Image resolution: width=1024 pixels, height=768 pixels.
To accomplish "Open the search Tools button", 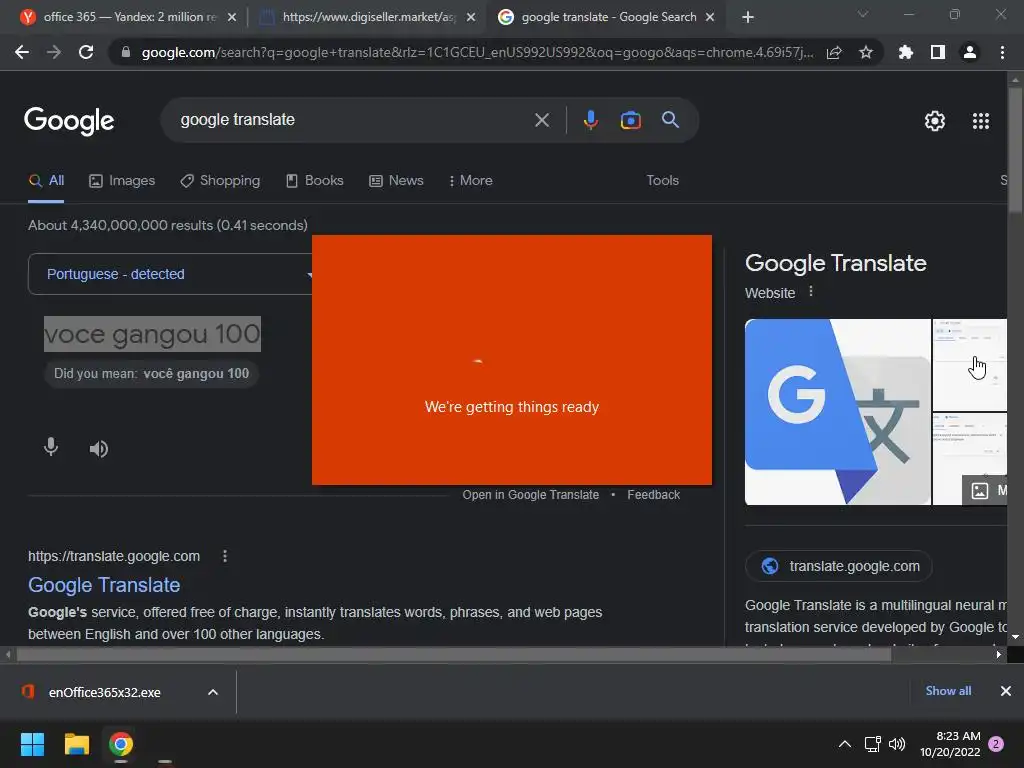I will 662,180.
